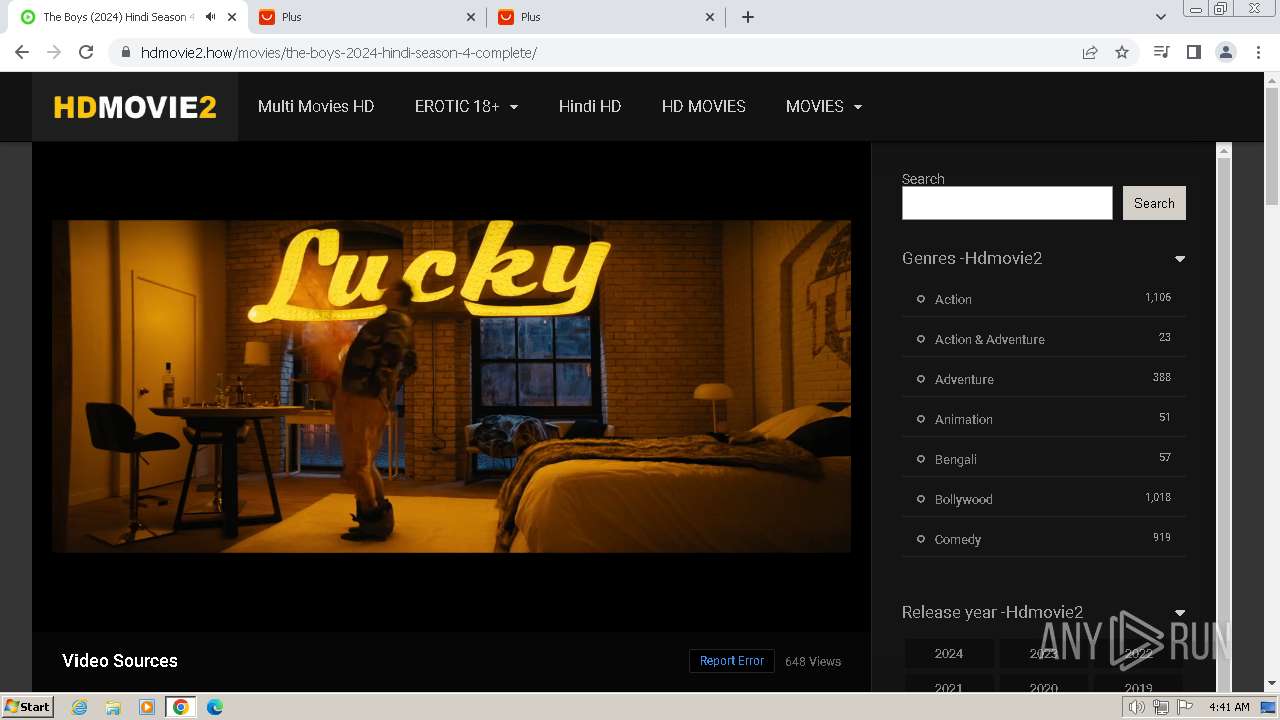1280x720 pixels.
Task: Select release year 2024
Action: coord(949,653)
